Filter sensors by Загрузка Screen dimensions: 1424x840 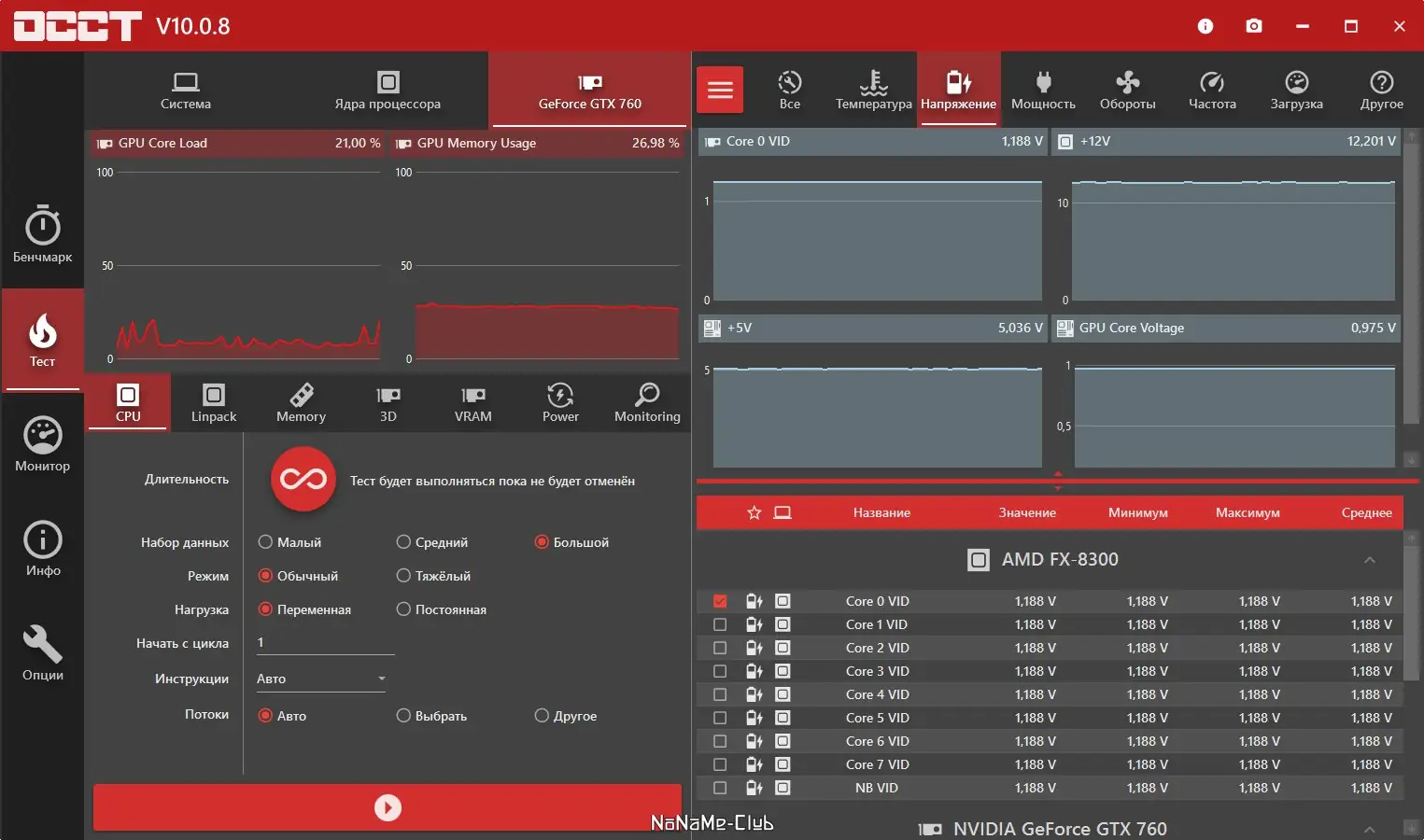1297,90
